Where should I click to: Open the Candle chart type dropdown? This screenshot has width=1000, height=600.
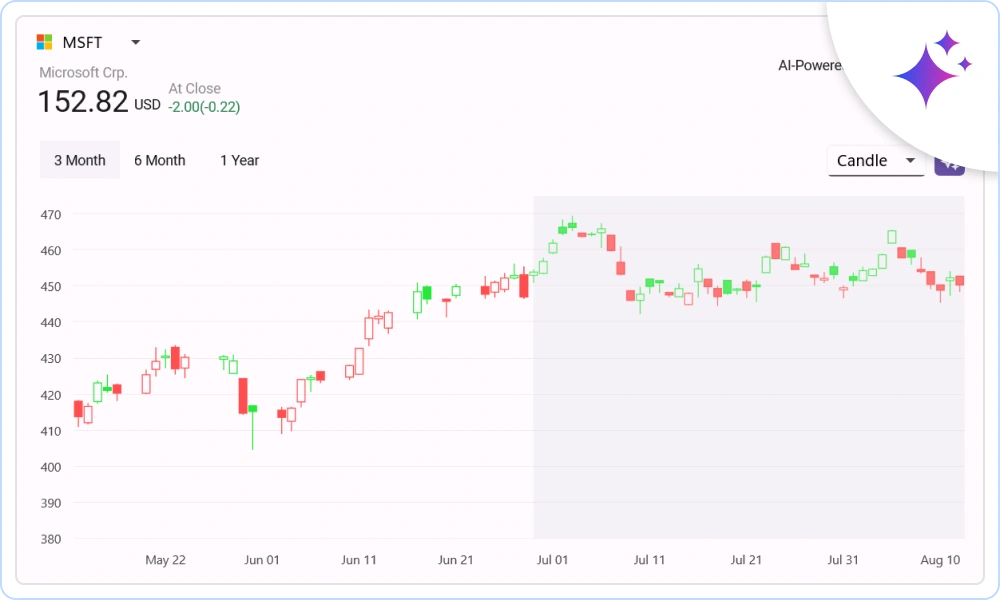876,161
